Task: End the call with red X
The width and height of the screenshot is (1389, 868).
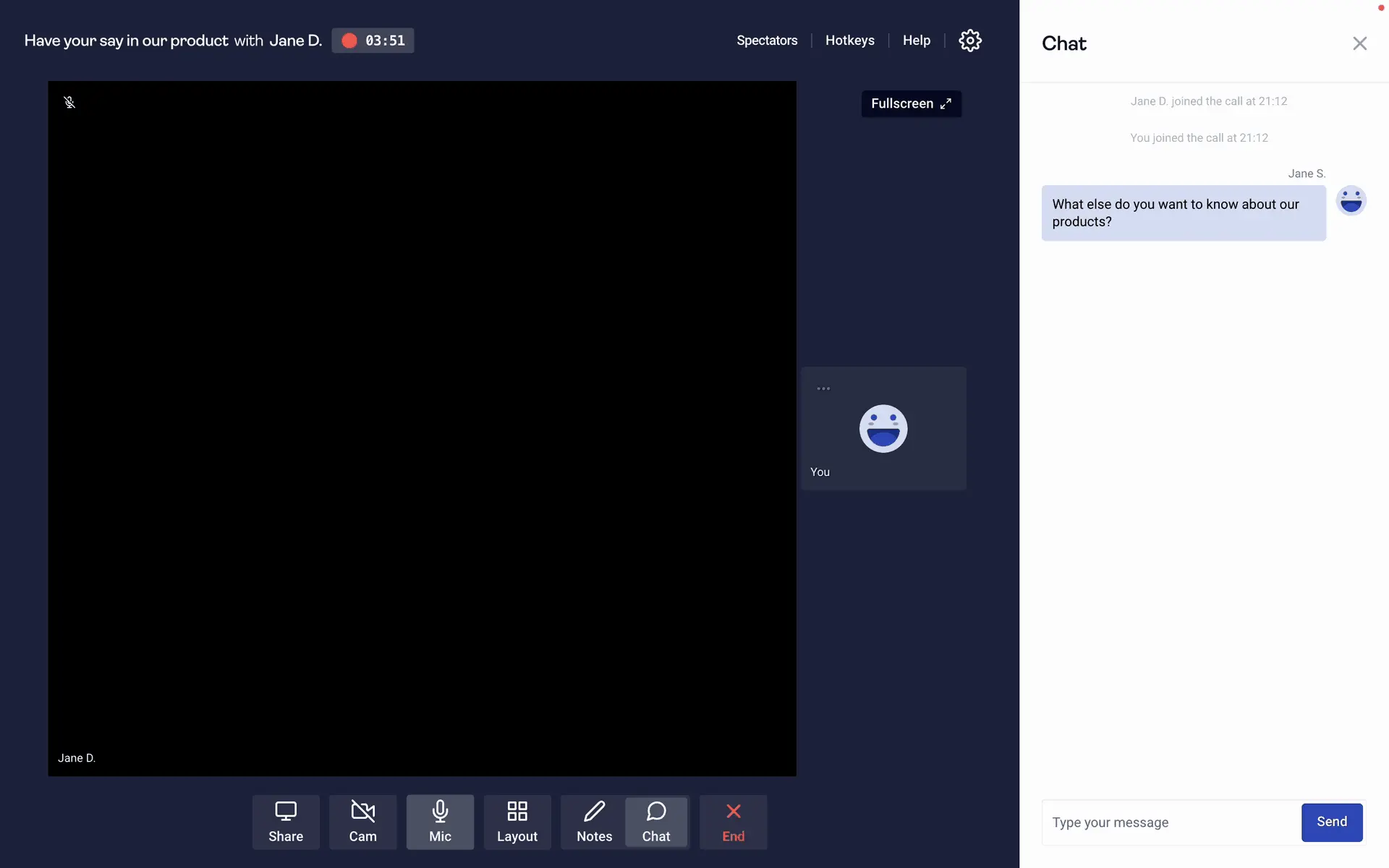Action: pos(733,822)
